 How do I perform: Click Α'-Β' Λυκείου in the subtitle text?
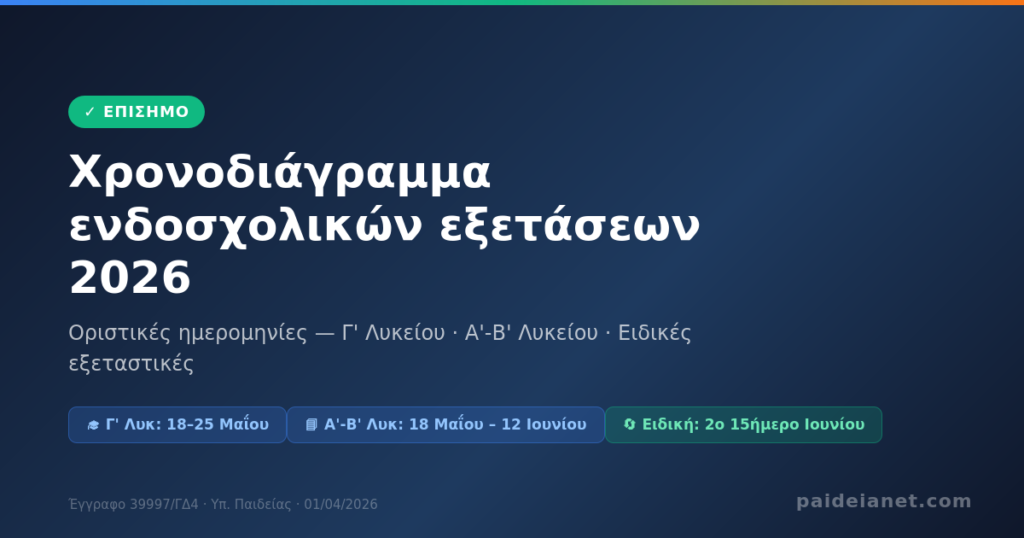coord(530,333)
